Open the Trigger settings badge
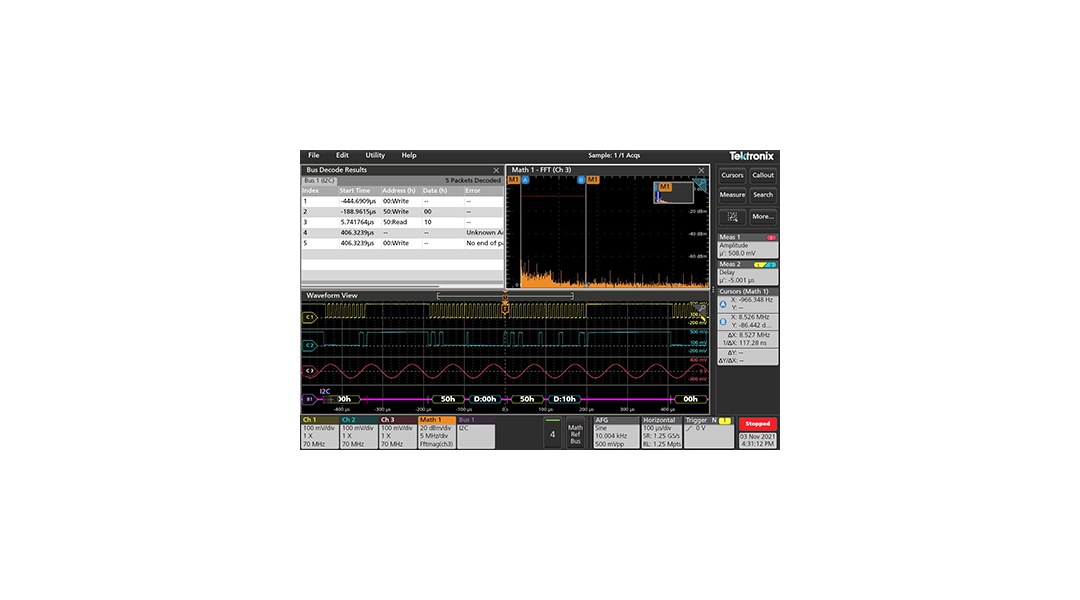The image size is (1080, 600). 709,433
